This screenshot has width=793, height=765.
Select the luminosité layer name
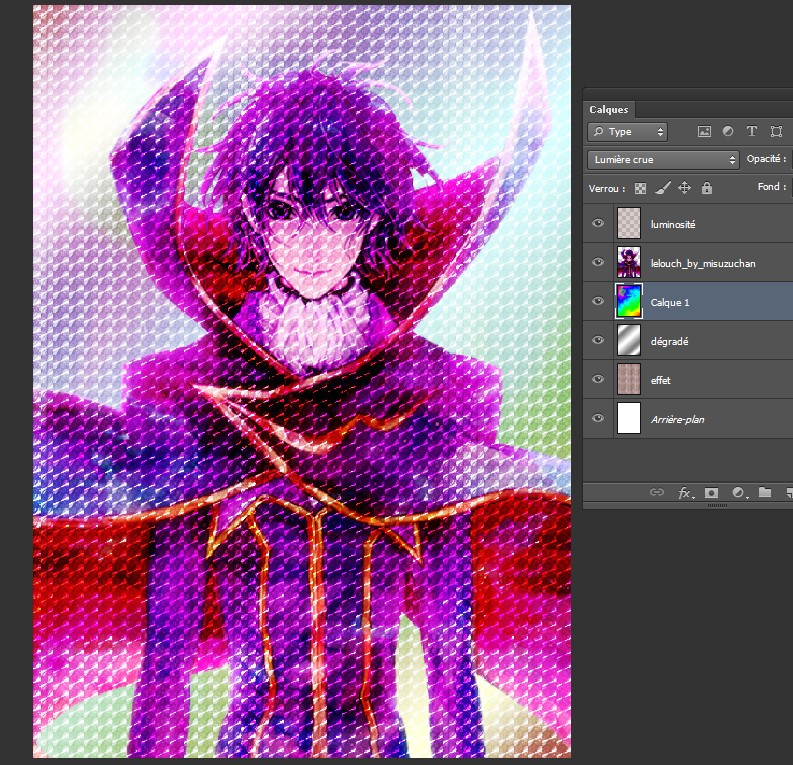[673, 224]
